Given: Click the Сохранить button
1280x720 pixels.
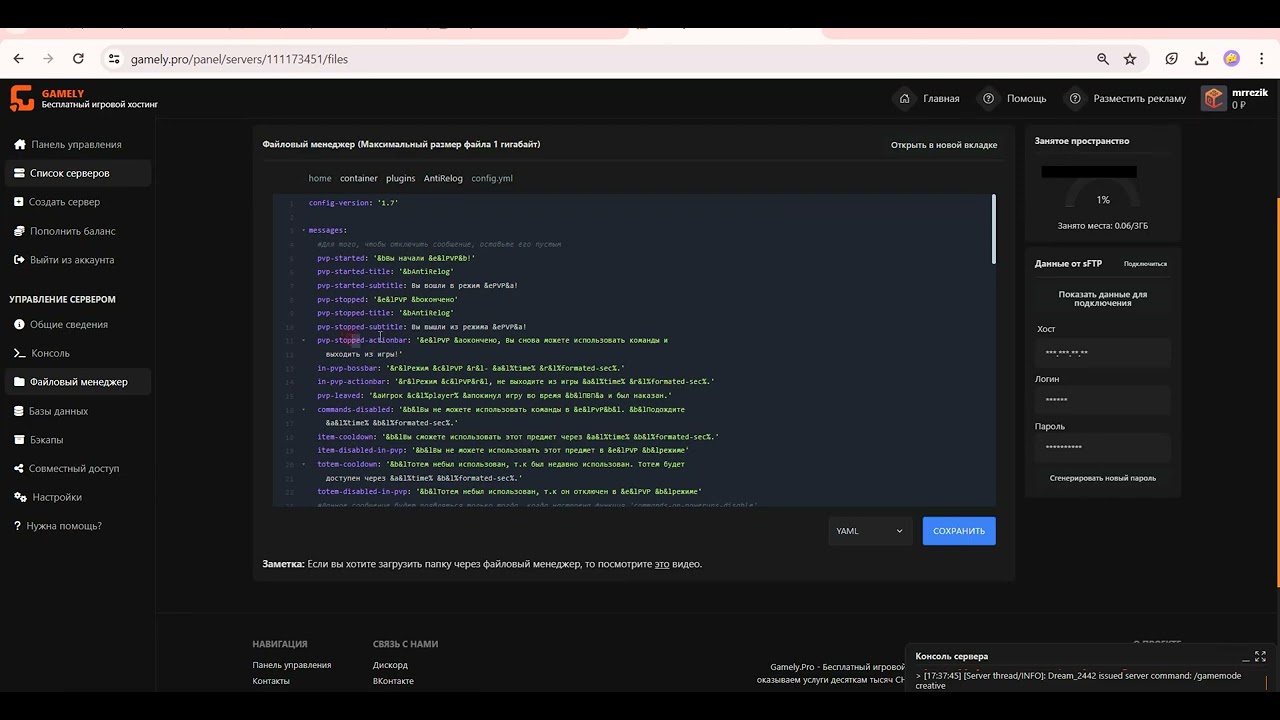Looking at the screenshot, I should (959, 531).
